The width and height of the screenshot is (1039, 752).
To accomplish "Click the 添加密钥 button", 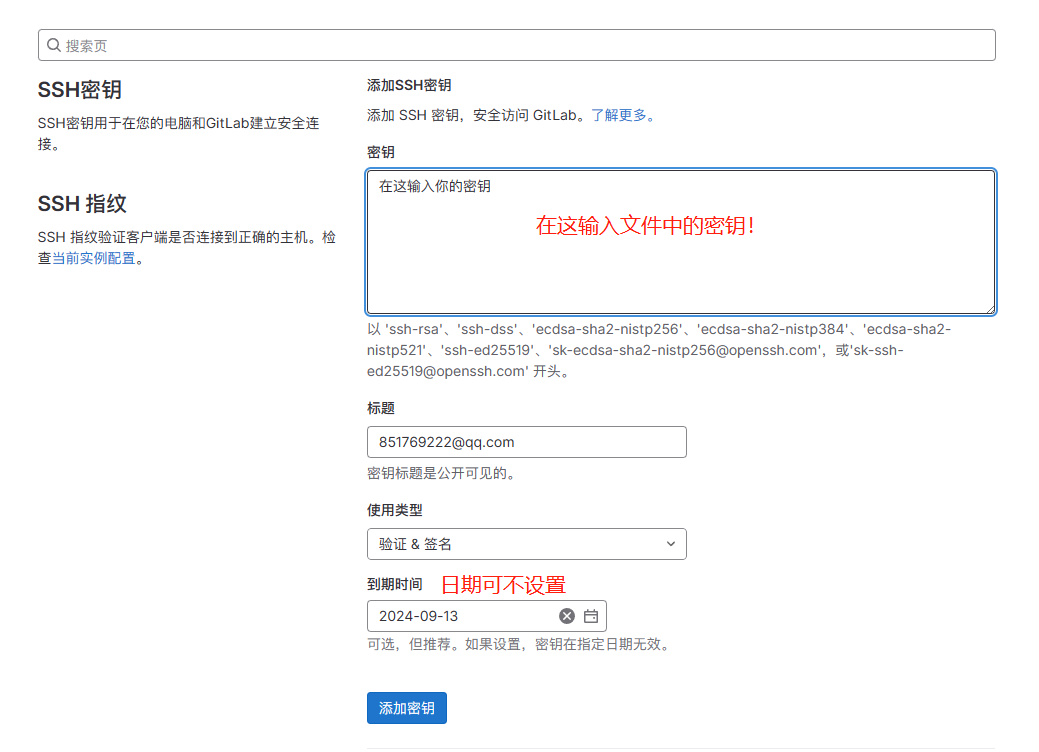I will click(406, 708).
